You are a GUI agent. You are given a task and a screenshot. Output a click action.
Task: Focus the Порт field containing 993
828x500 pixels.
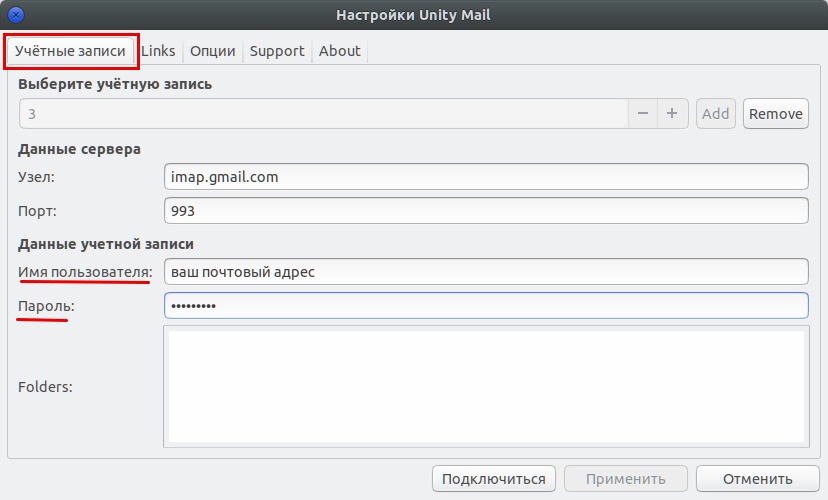tap(486, 211)
